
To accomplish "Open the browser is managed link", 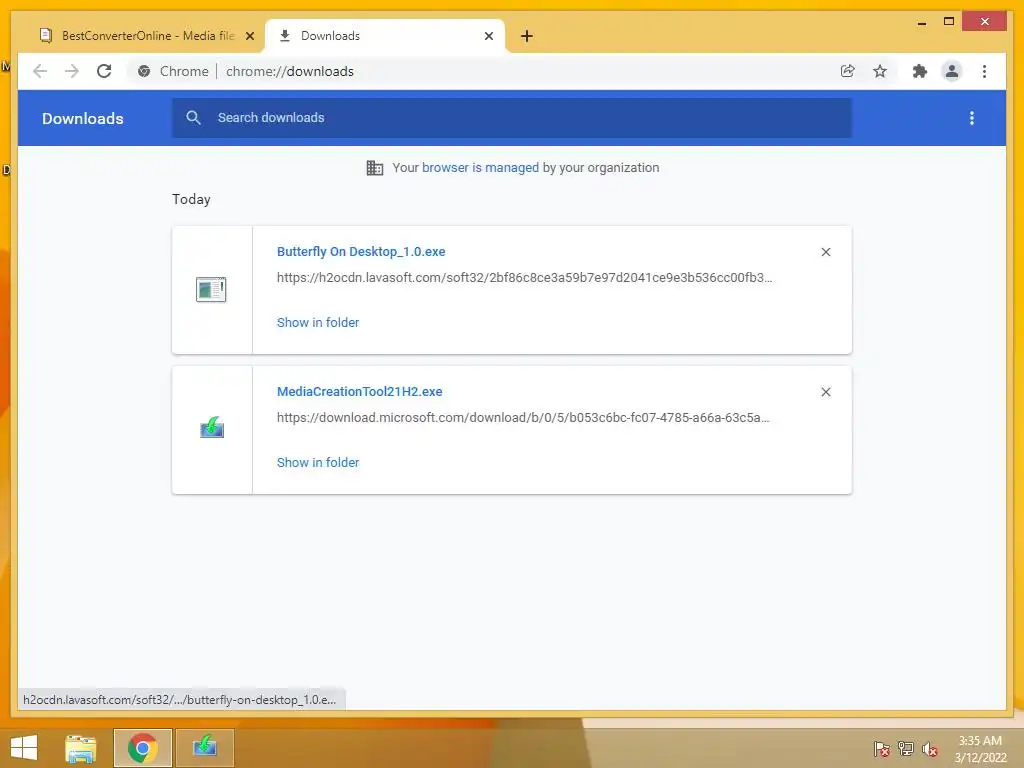I will 481,168.
